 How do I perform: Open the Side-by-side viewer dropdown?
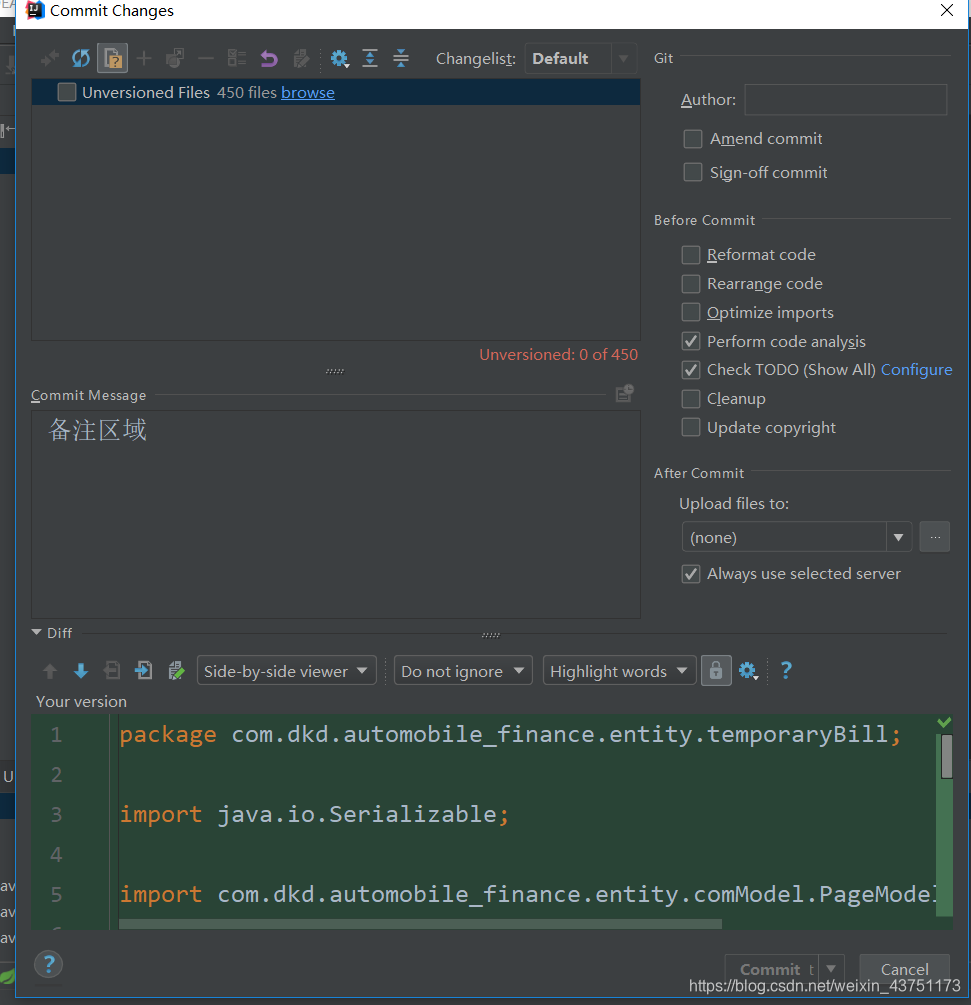tap(286, 671)
